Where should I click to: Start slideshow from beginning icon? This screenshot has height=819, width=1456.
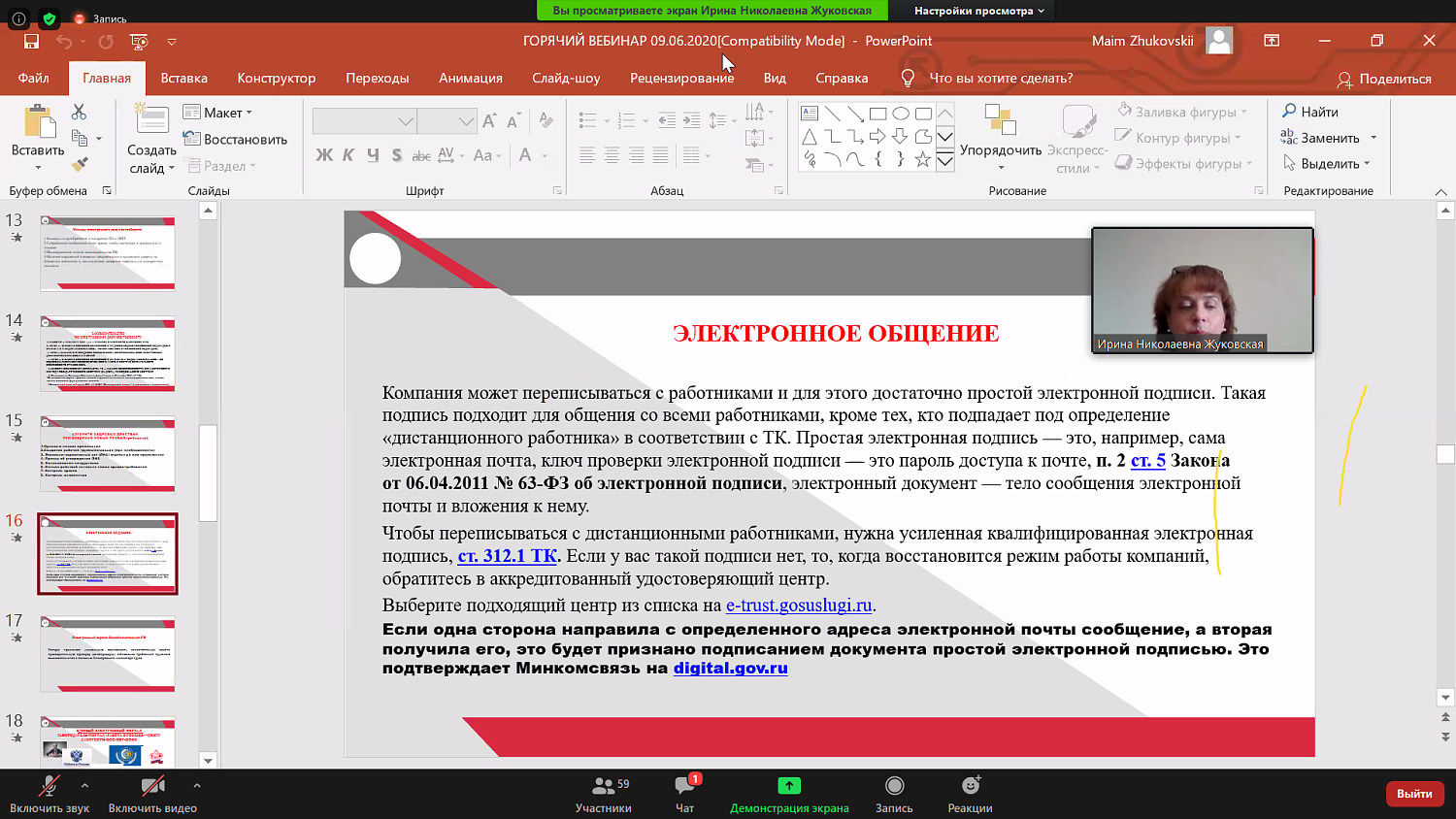click(x=139, y=41)
